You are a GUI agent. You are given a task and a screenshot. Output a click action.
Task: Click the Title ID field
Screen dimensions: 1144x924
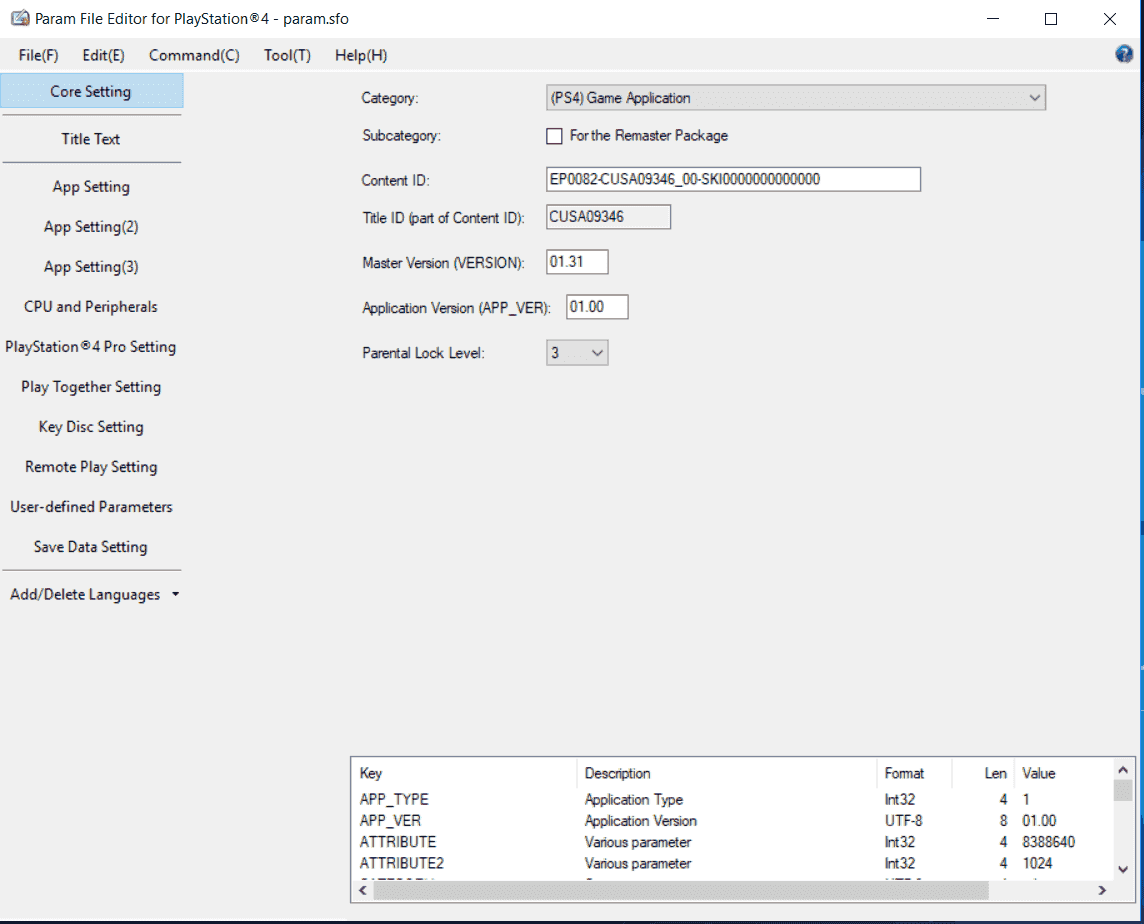pyautogui.click(x=608, y=217)
